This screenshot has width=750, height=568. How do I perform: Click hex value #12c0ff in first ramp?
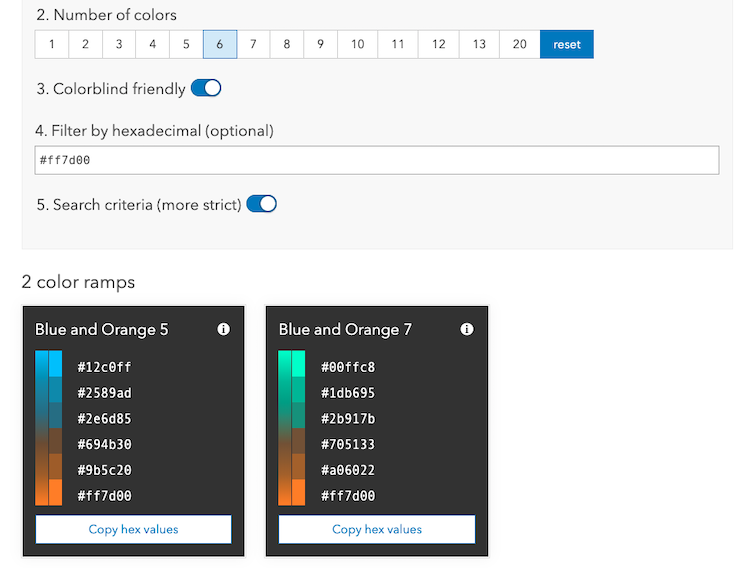click(104, 367)
